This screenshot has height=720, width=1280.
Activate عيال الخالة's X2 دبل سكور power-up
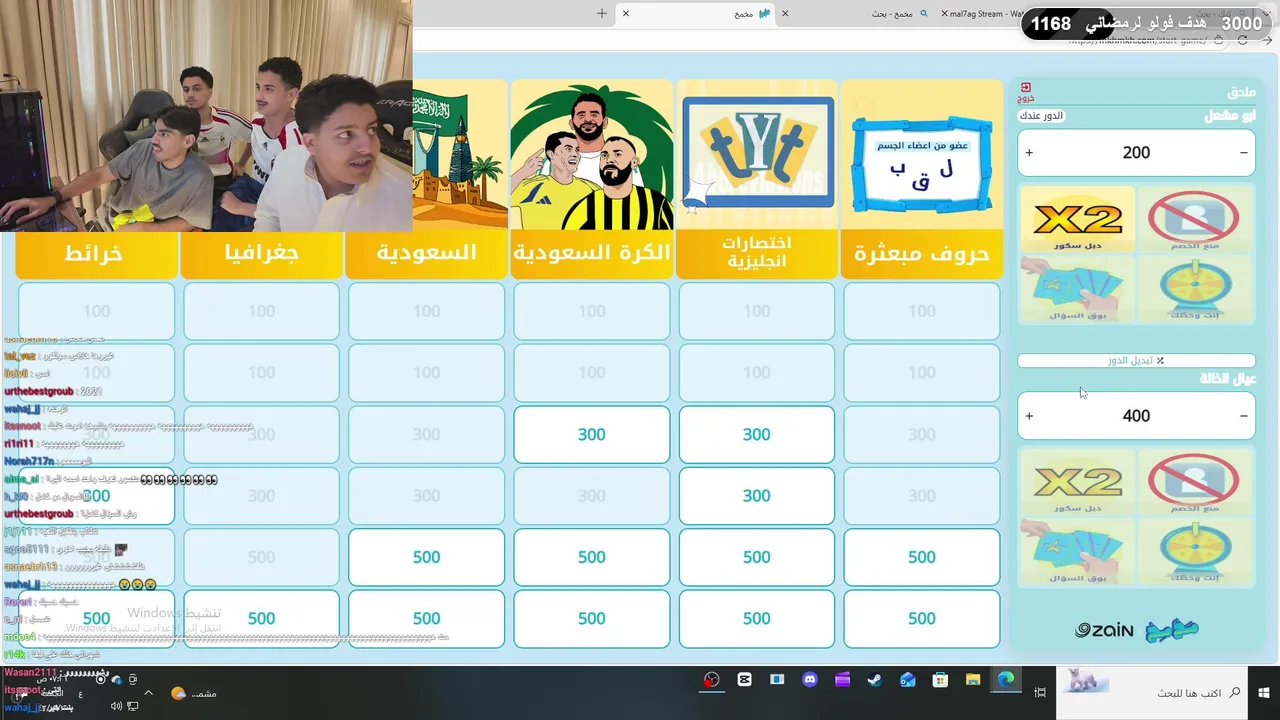[1077, 481]
